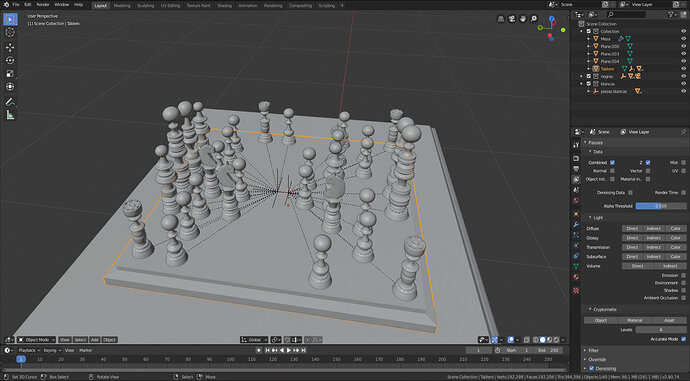This screenshot has width=690, height=381.
Task: Enable the Ambient Occlusion checkbox
Action: 683,298
